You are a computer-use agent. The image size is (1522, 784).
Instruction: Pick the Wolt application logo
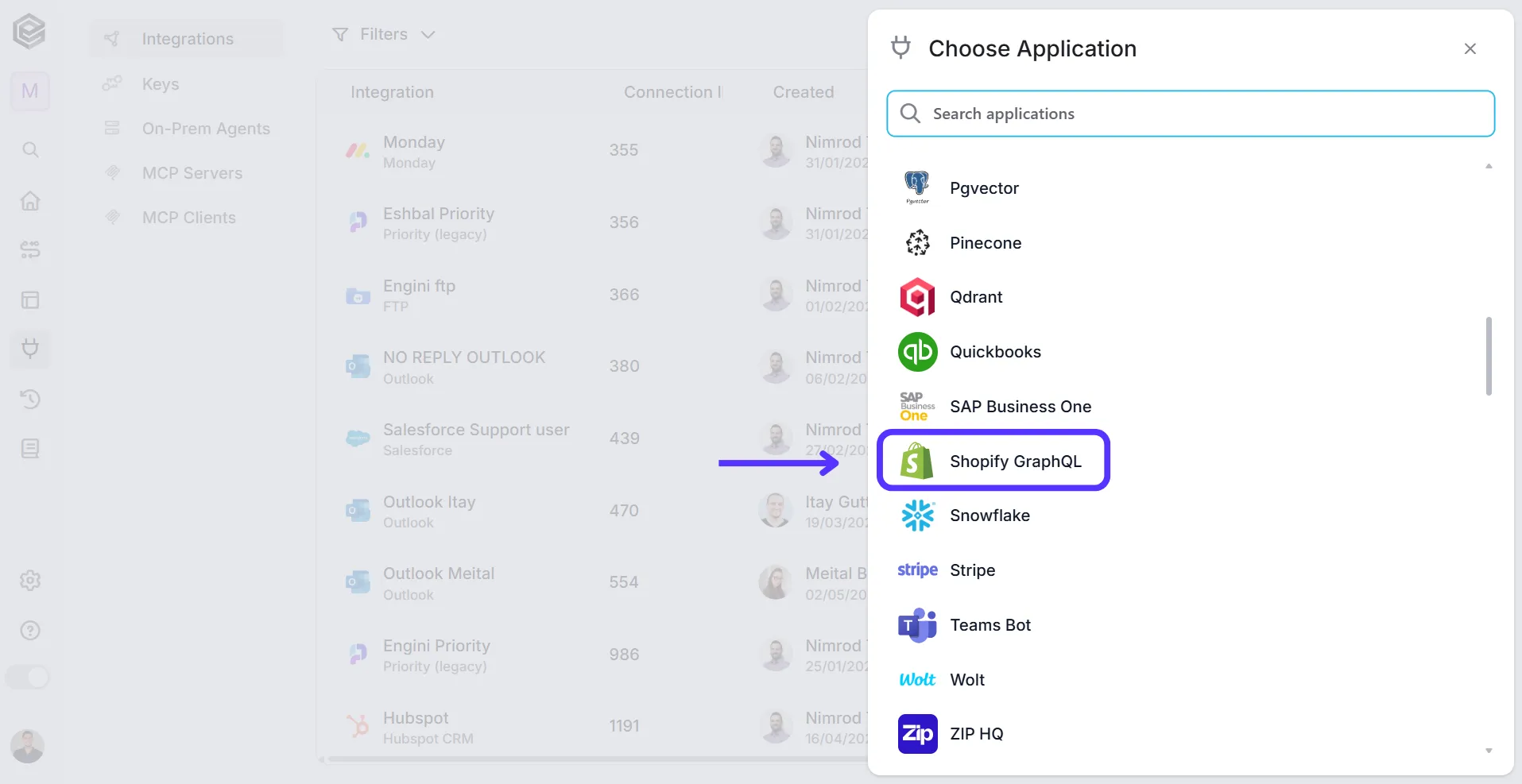pyautogui.click(x=917, y=680)
